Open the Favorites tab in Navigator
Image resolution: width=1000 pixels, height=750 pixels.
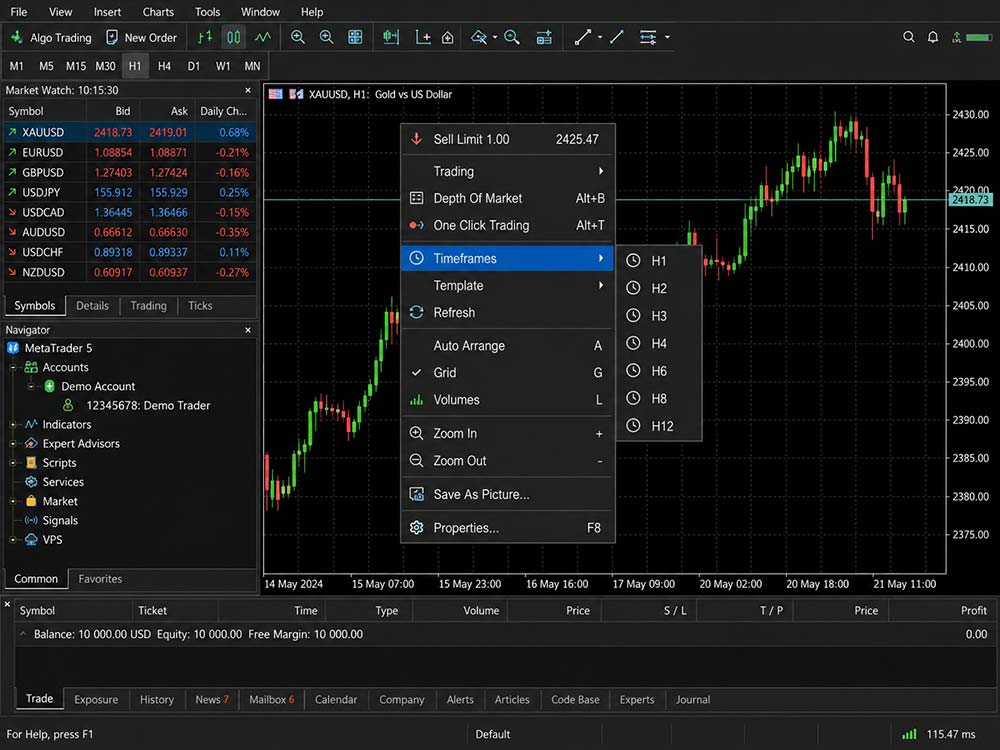pyautogui.click(x=100, y=579)
